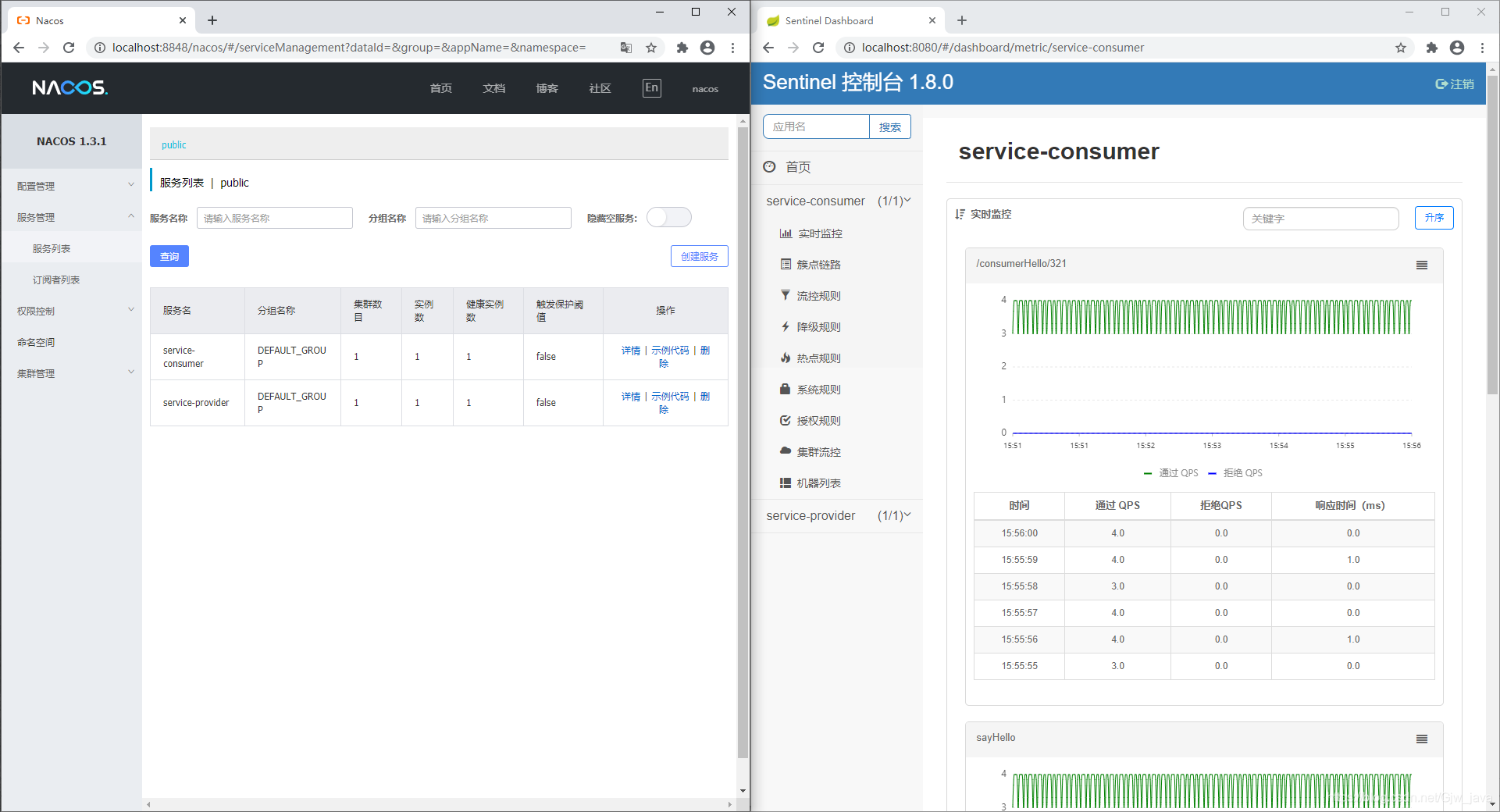The image size is (1500, 812).
Task: Open 授权规则 authority rules menu
Action: (811, 421)
